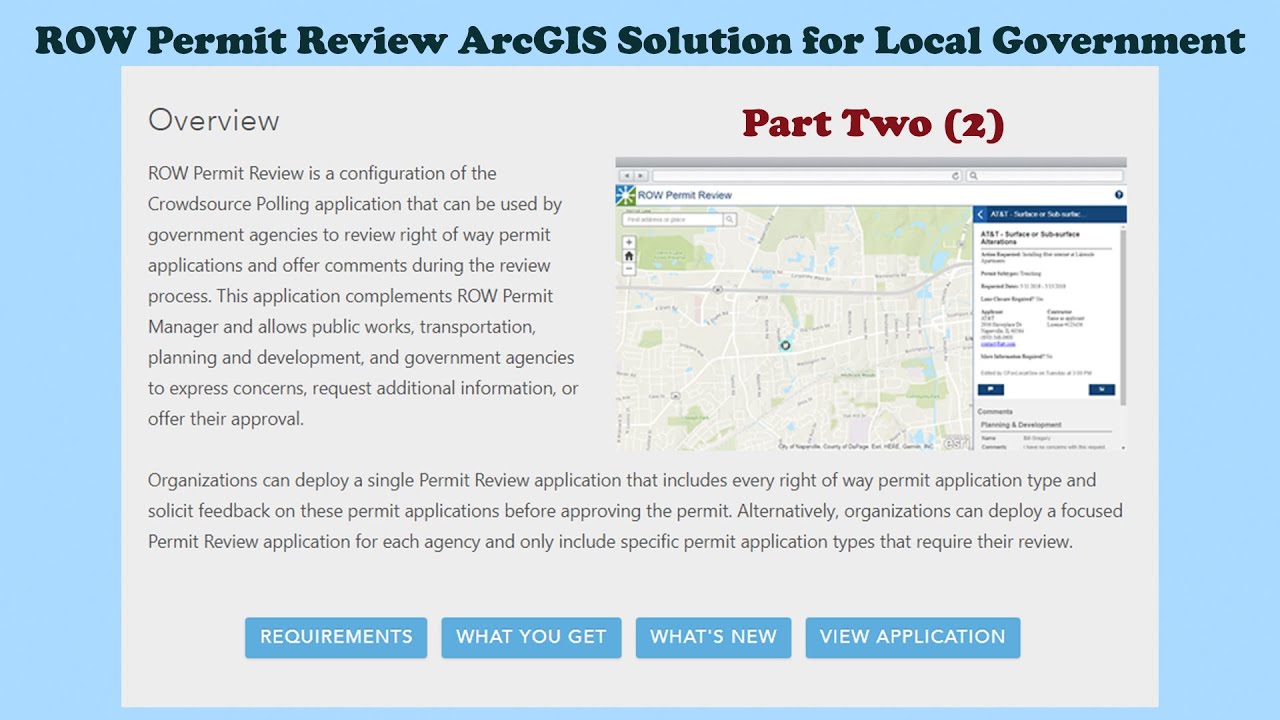1280x720 pixels.
Task: Zoom in on the map
Action: [629, 242]
